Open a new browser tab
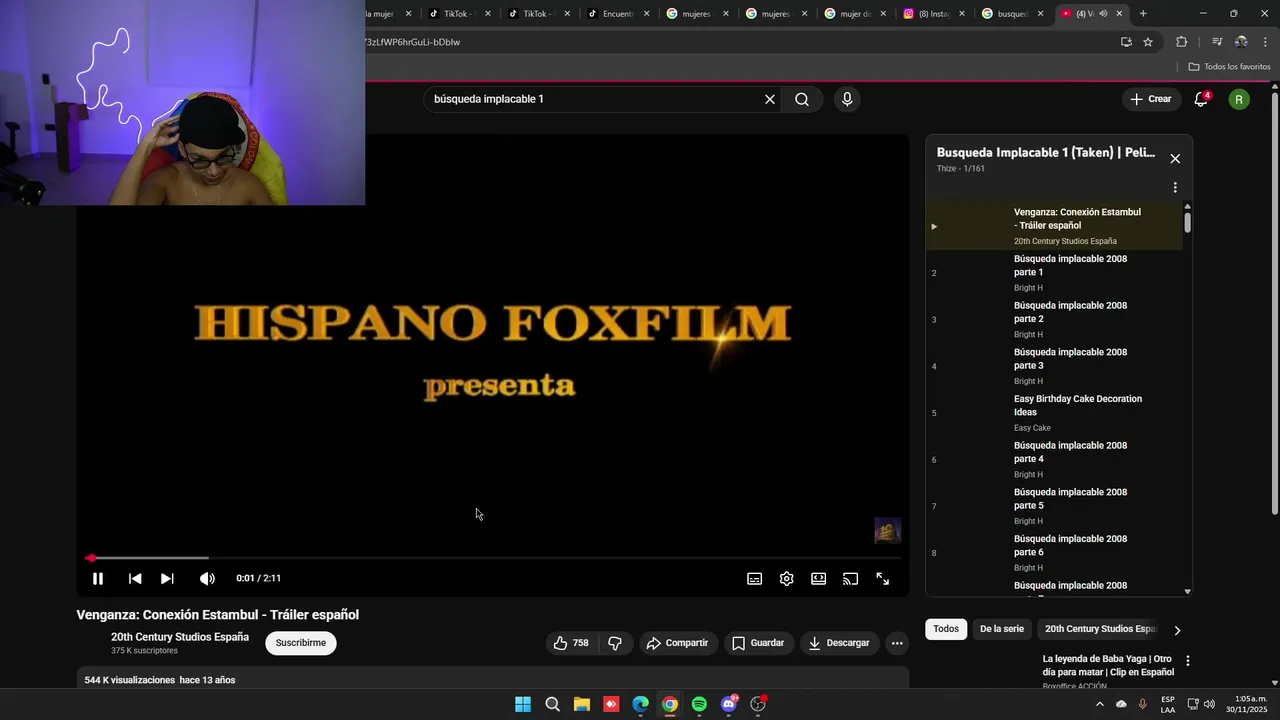 [1143, 14]
